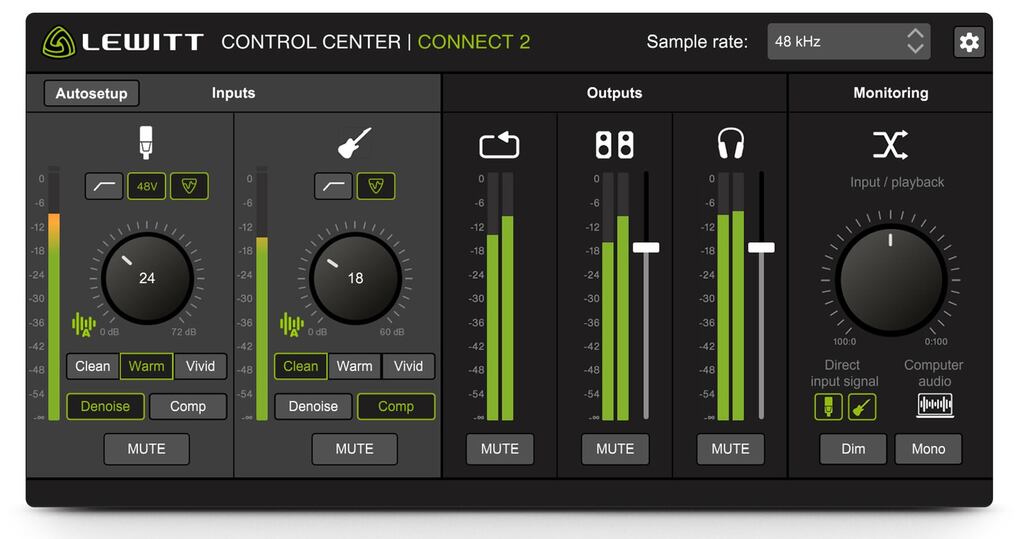Mute the headphones output
1024x539 pixels.
(x=730, y=449)
